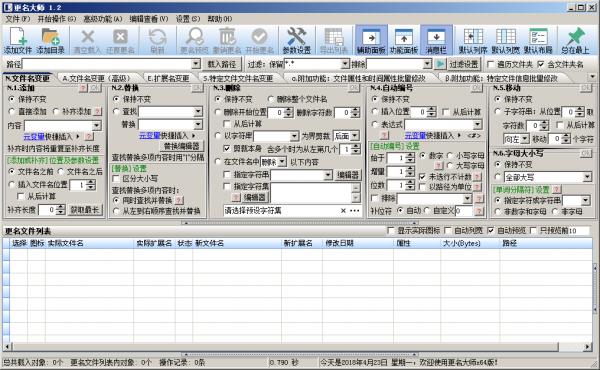Click the 编辑器 button next to 指定字符串
600x370 pixels.
(348, 175)
